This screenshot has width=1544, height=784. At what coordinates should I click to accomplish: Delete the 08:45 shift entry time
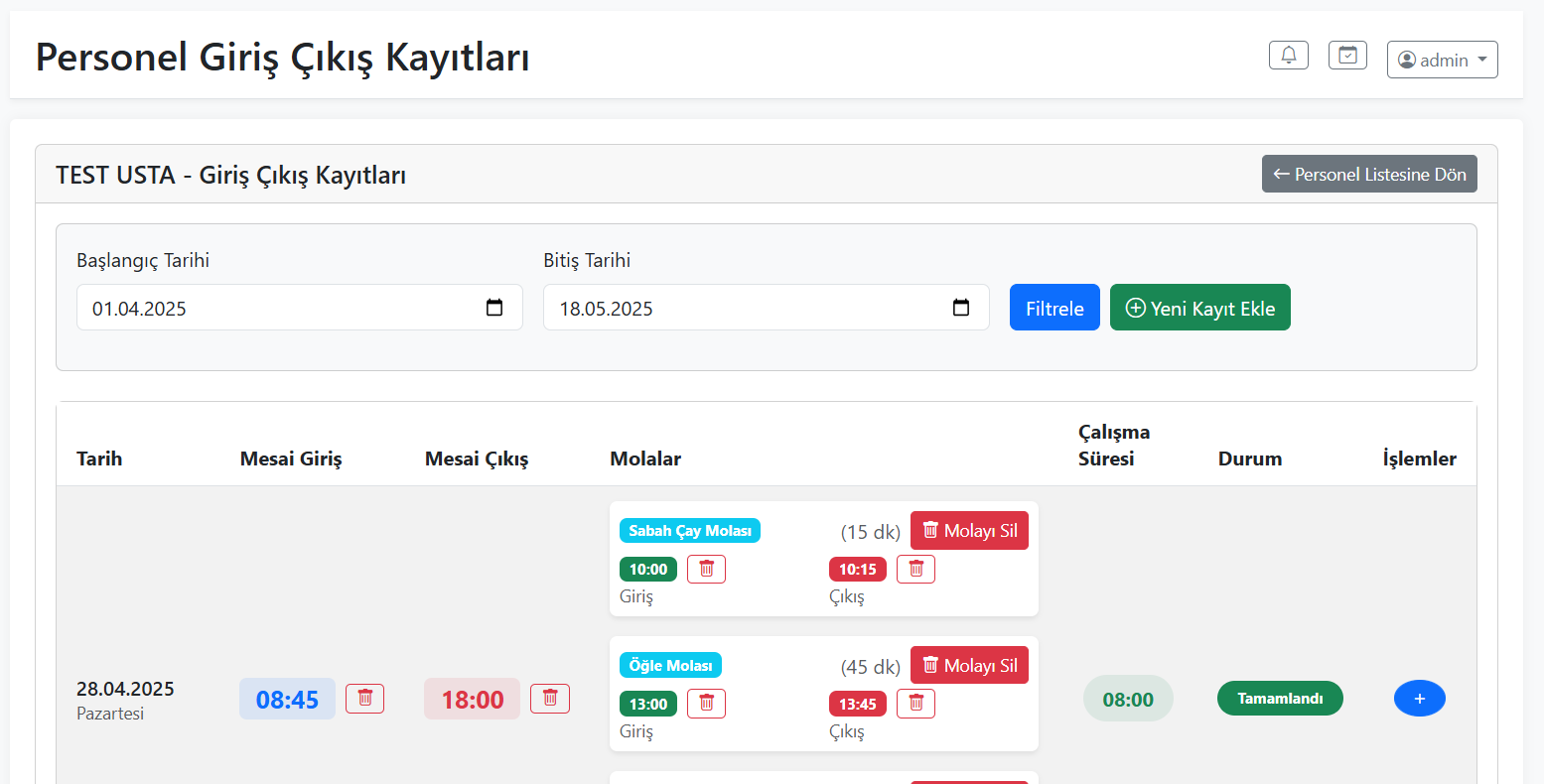(364, 699)
